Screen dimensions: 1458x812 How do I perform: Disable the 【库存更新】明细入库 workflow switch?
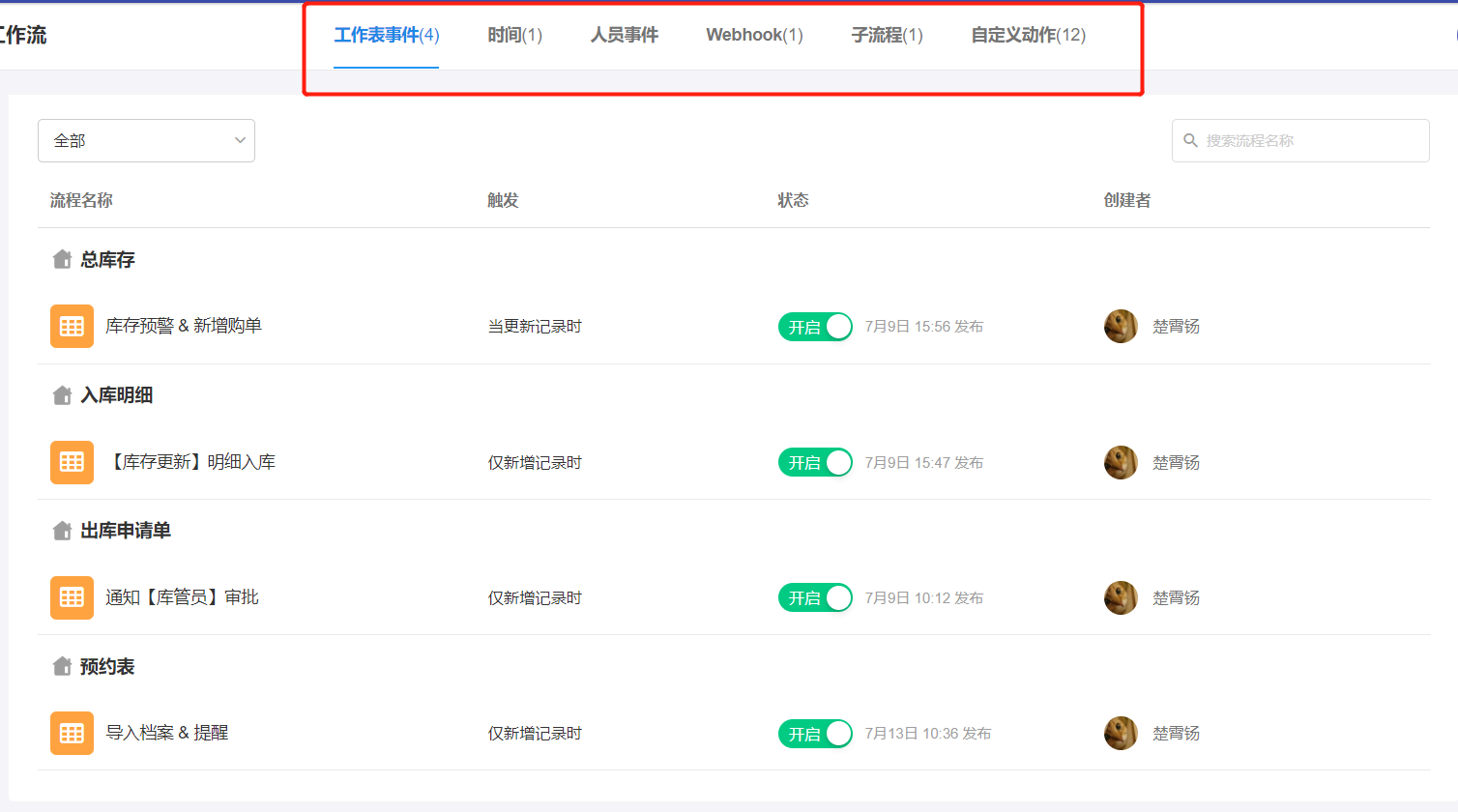click(x=815, y=462)
